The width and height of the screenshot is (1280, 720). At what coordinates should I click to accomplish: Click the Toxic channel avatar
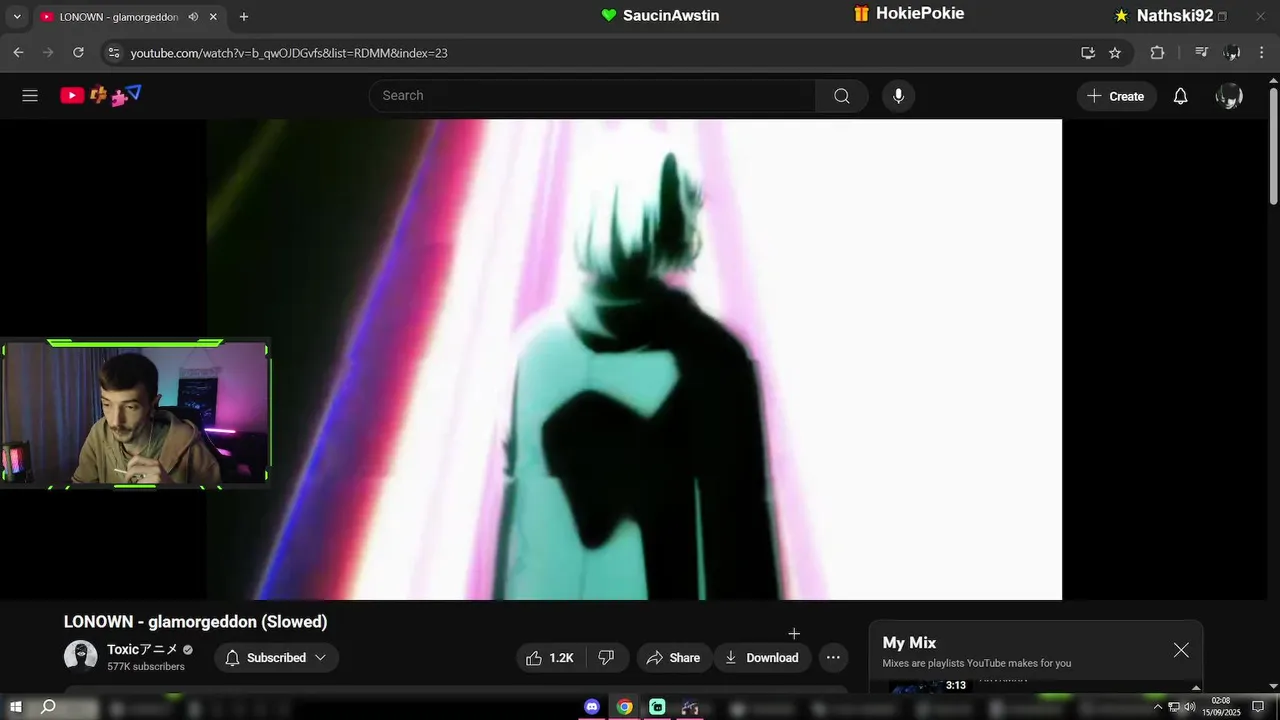(81, 657)
